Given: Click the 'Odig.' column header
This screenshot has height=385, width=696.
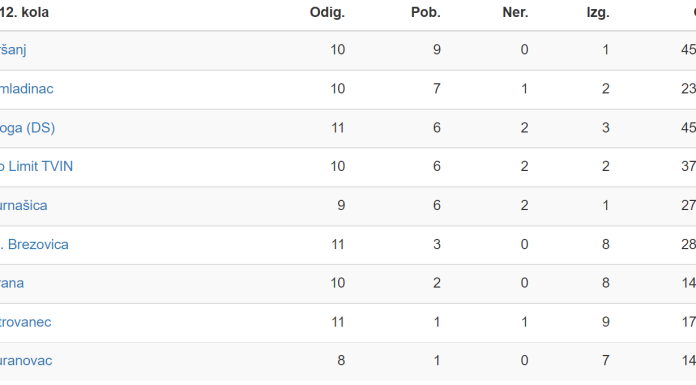Looking at the screenshot, I should [327, 12].
